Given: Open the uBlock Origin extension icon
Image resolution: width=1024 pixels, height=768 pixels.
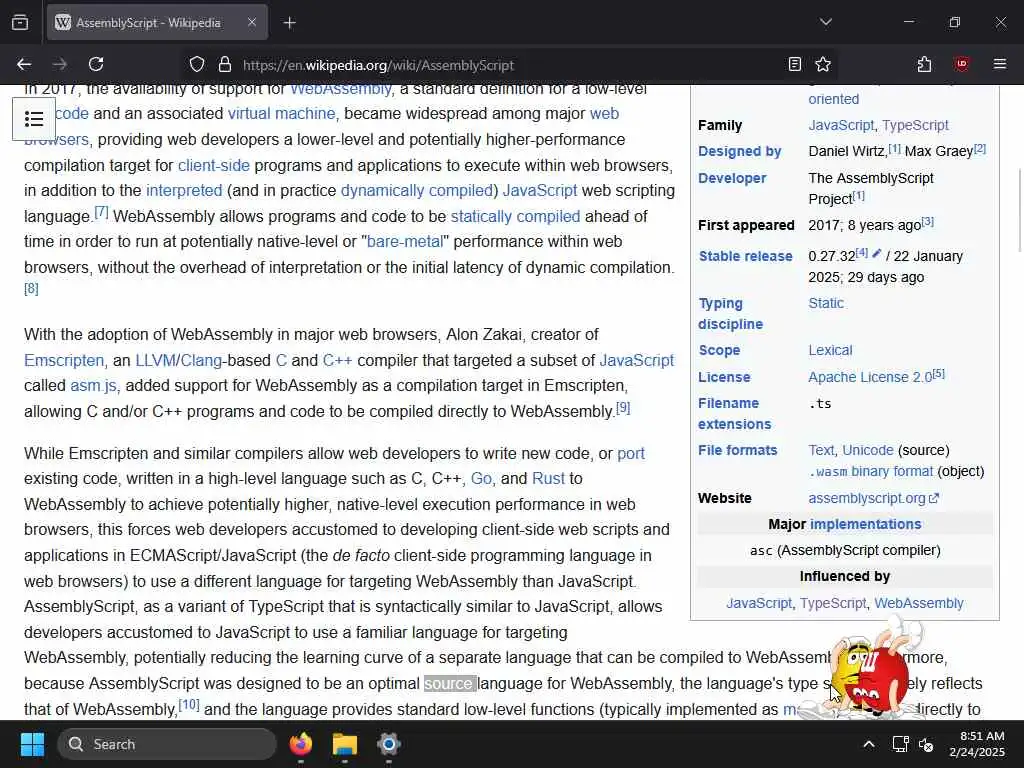Looking at the screenshot, I should 961,65.
